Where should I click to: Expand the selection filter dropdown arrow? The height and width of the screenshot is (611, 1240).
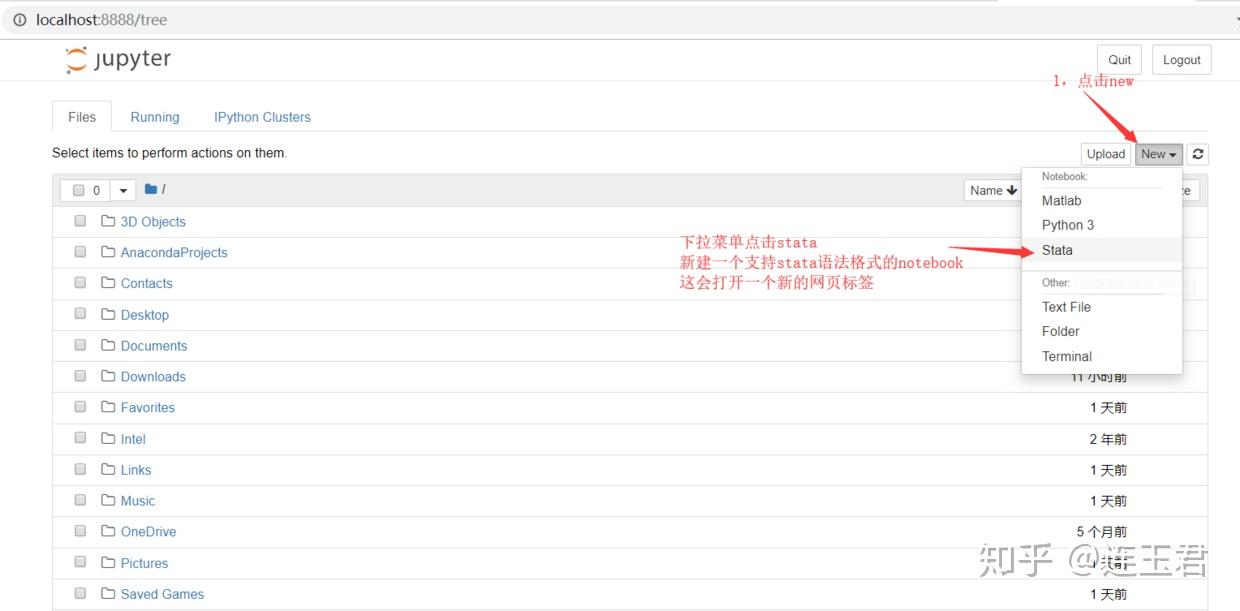(x=122, y=189)
